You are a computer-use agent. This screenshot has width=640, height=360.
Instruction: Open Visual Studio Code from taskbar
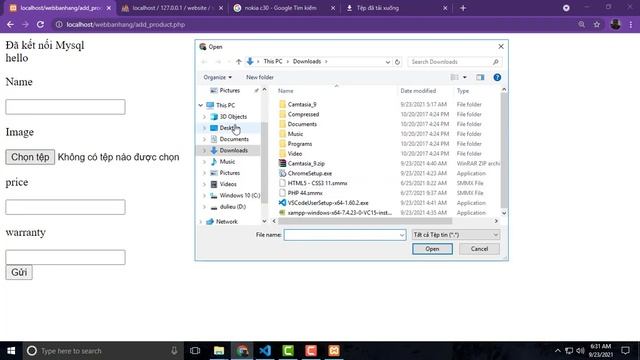(x=265, y=351)
